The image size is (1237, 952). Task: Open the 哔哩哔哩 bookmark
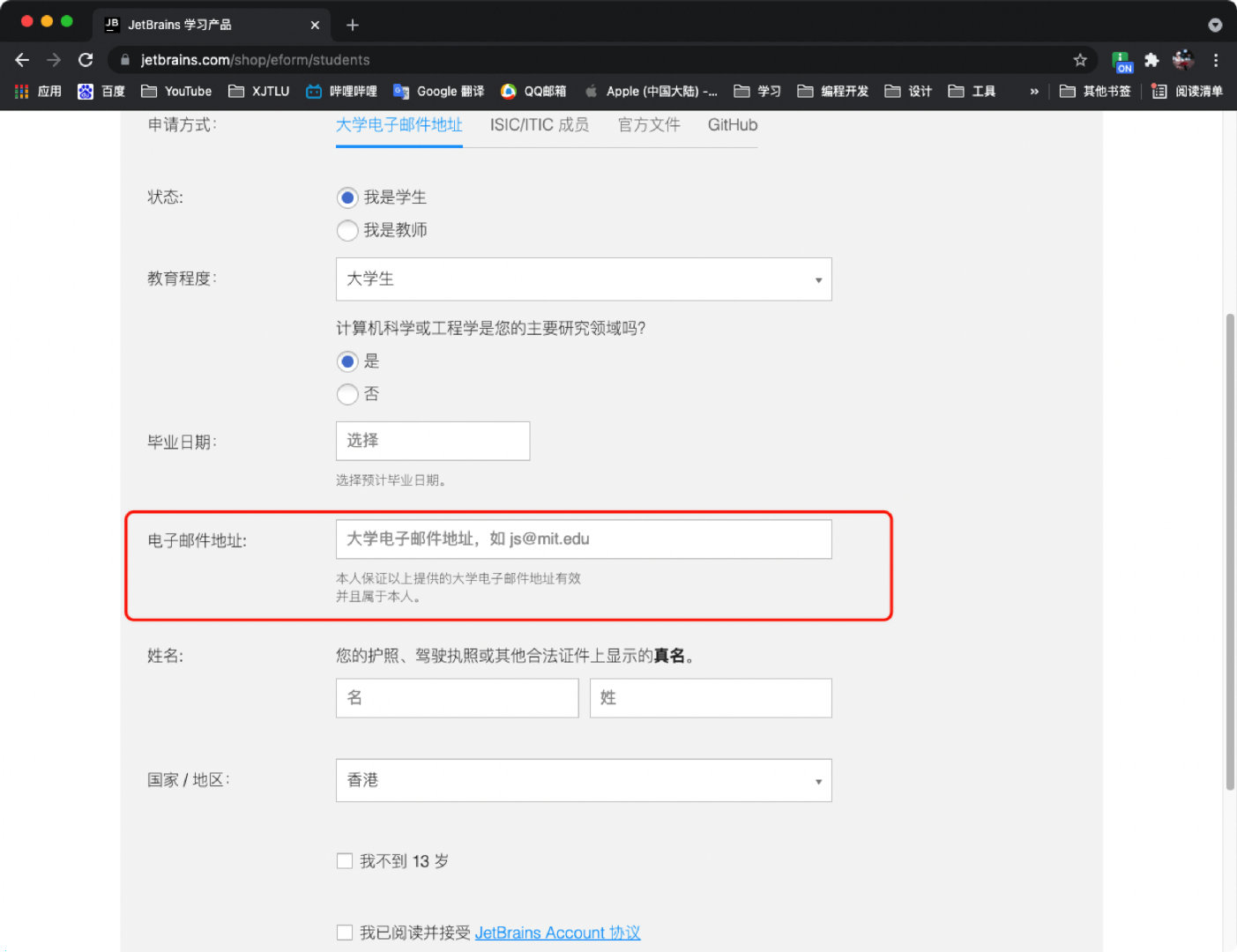point(342,91)
